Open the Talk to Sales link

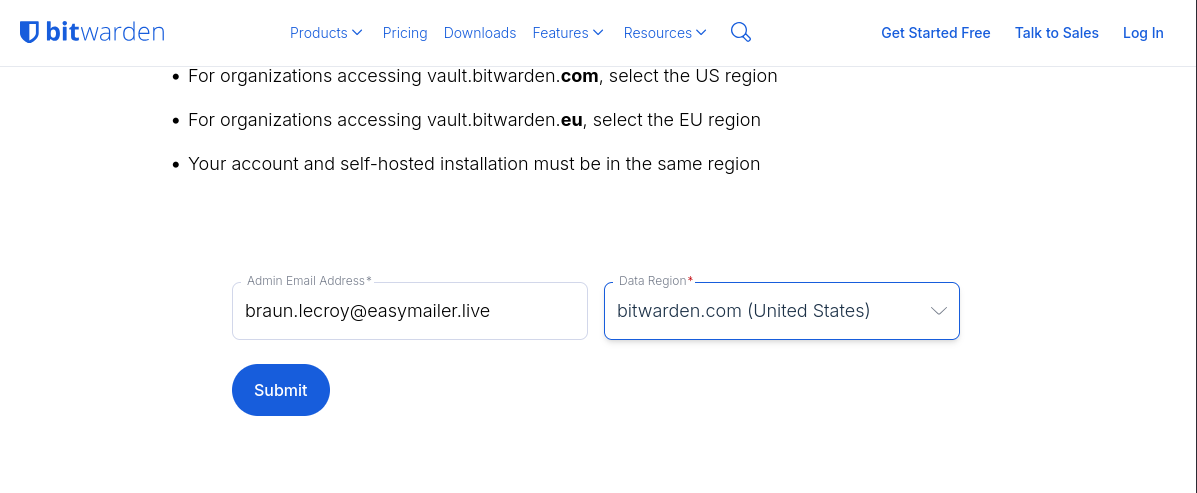click(x=1056, y=33)
